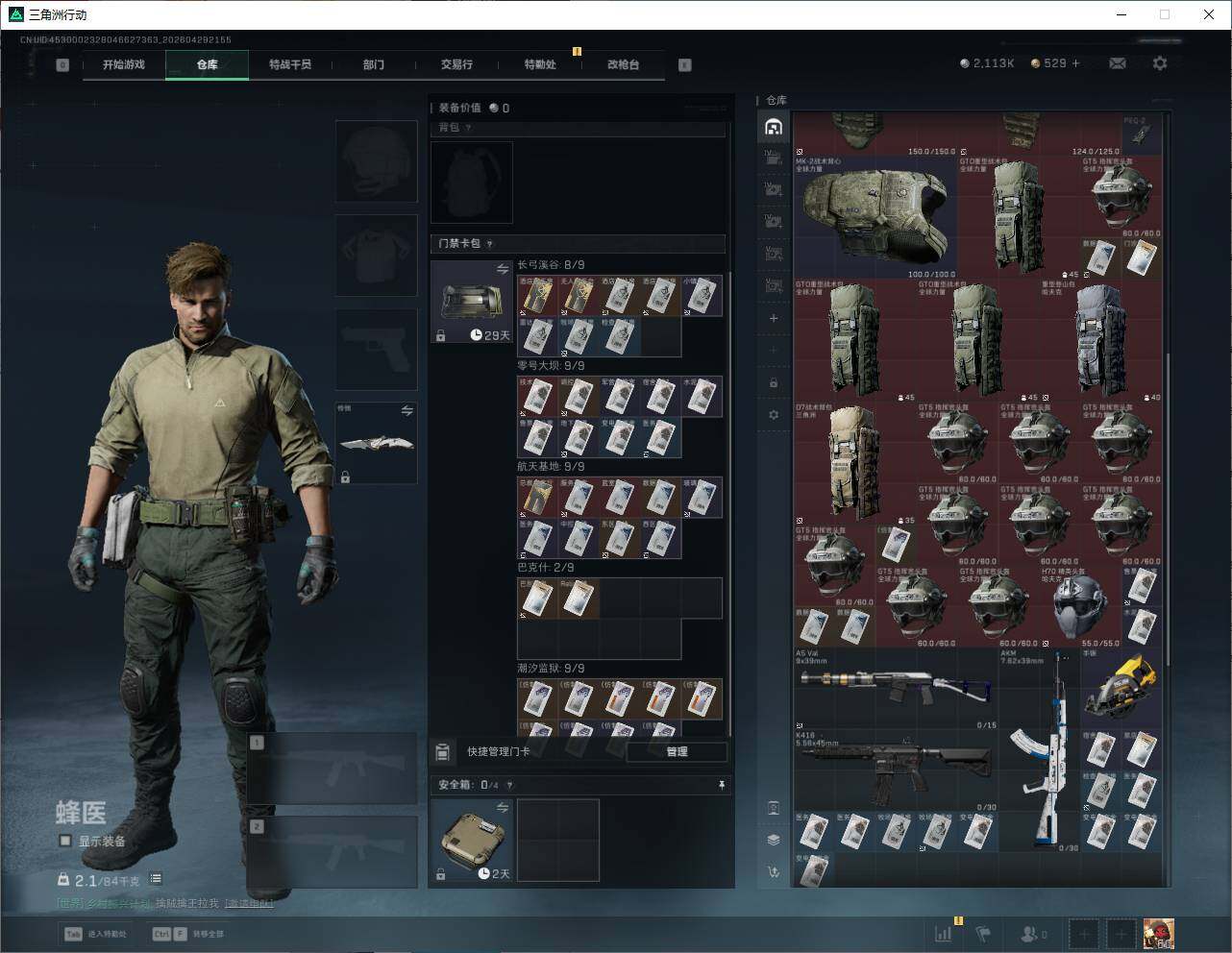Image resolution: width=1232 pixels, height=953 pixels.
Task: Click swap icon on keycard case slot
Action: click(x=502, y=269)
